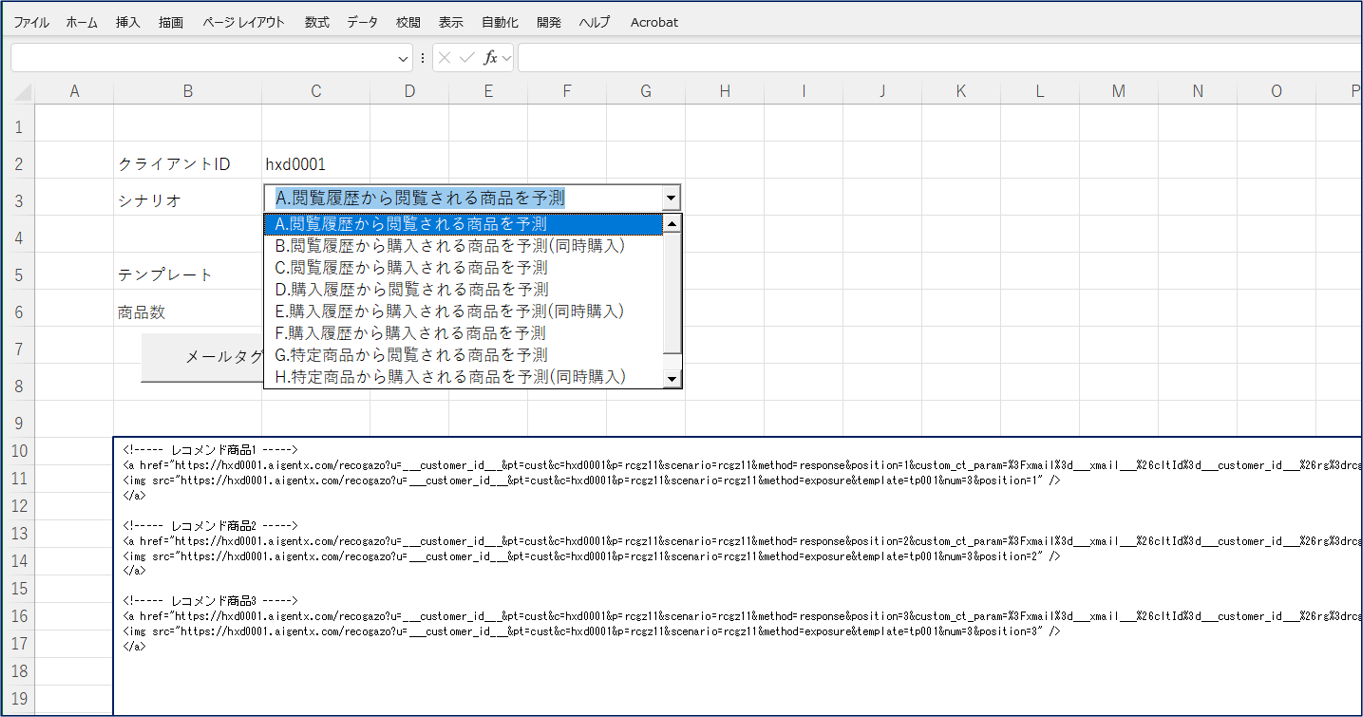Select column M header
Screen dimensions: 1363x717
point(1118,92)
